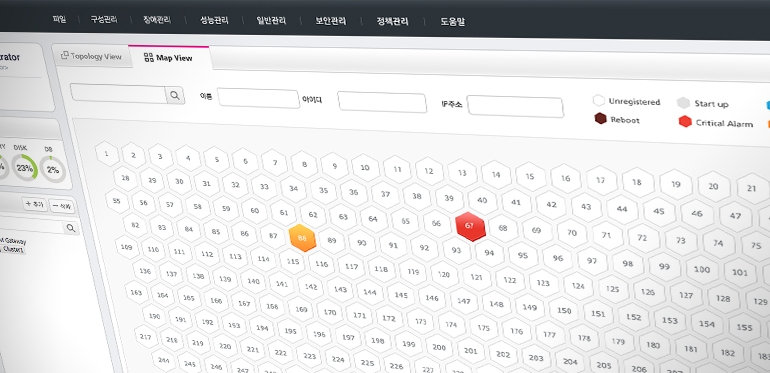Click the − 삭제 button in sidebar
Viewport: 770px width, 373px height.
click(x=63, y=206)
